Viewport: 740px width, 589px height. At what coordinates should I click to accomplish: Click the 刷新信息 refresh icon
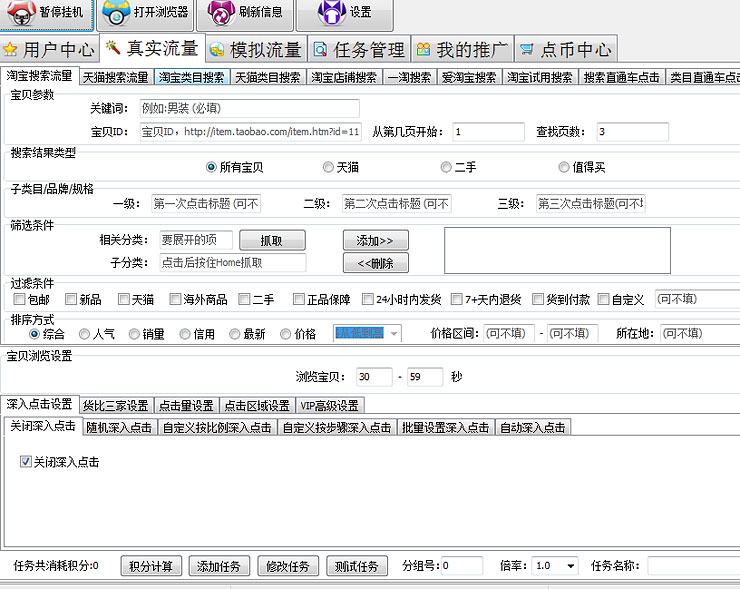[220, 13]
